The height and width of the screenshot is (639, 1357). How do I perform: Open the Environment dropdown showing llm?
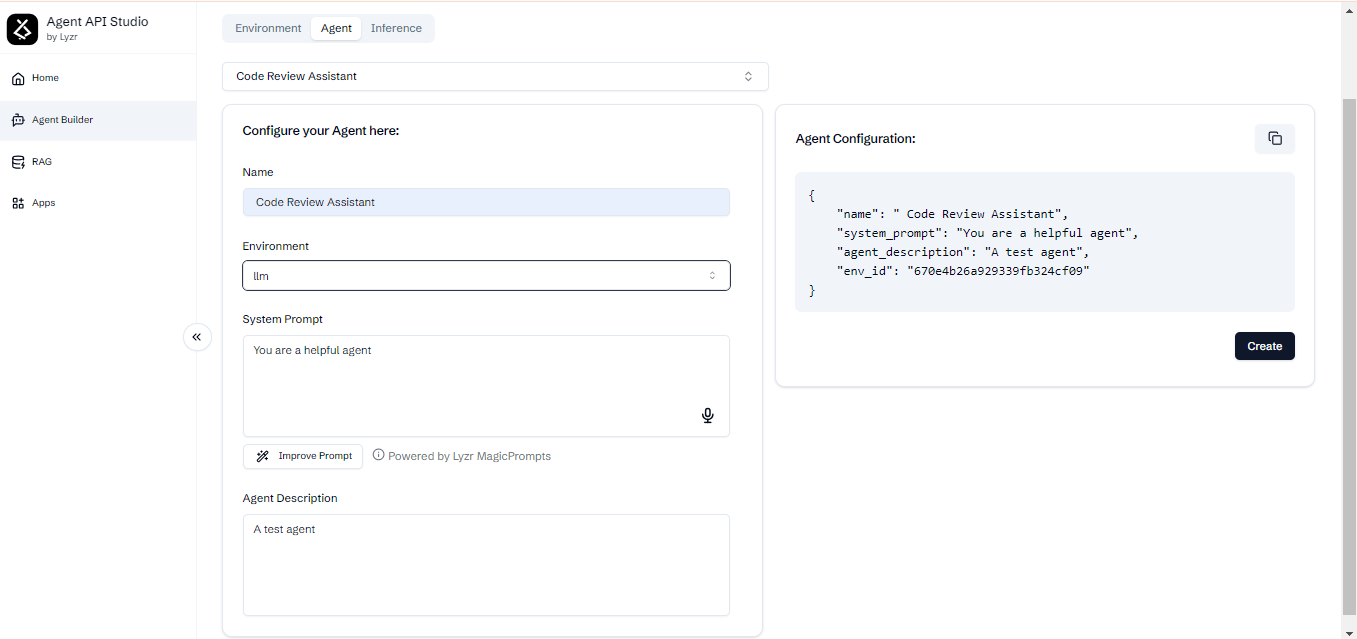[486, 275]
